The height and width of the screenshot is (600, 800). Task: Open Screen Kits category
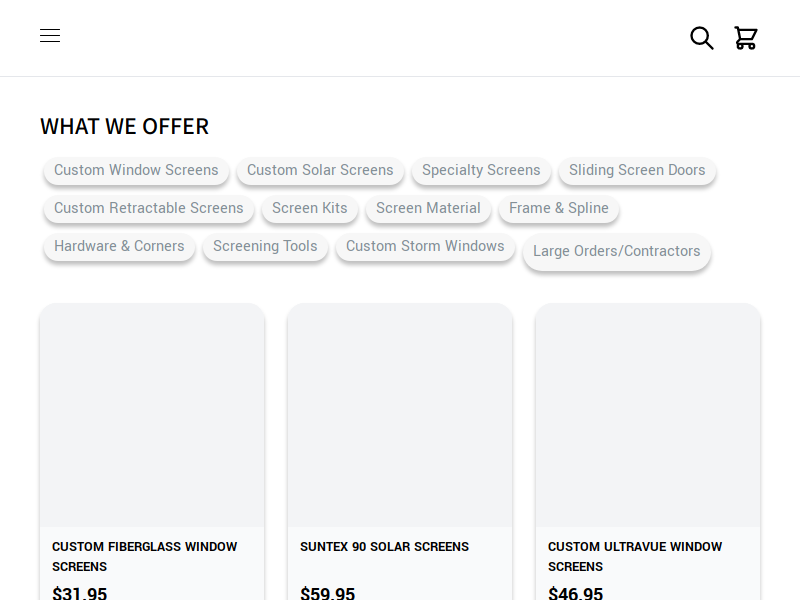pos(310,208)
